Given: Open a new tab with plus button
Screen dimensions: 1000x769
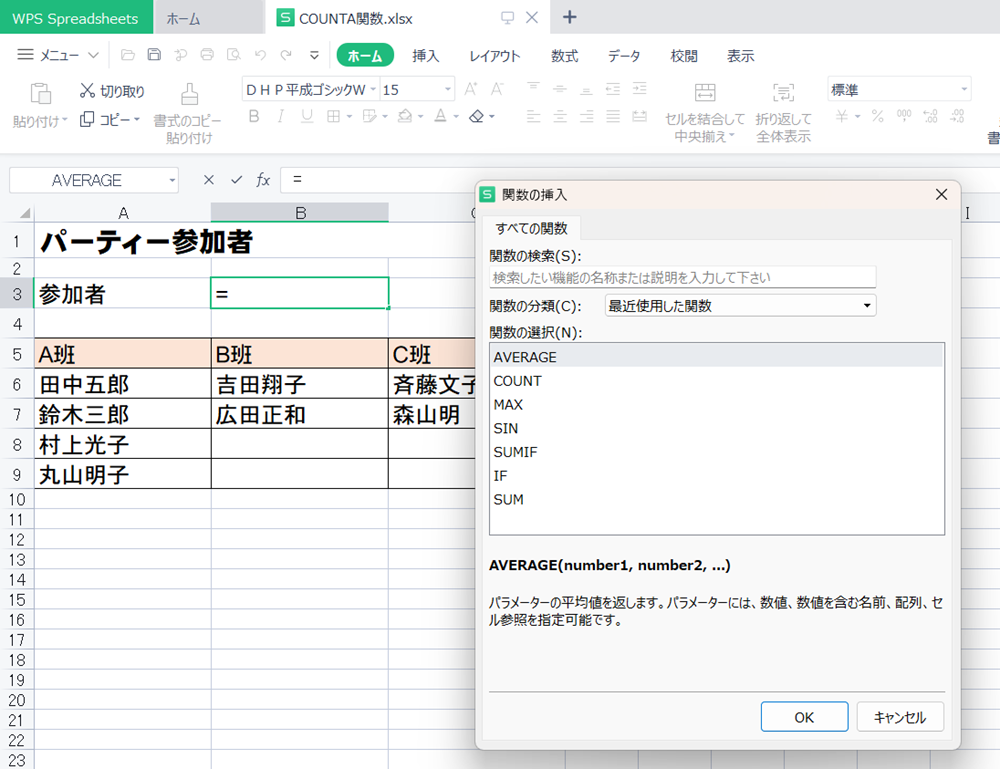Looking at the screenshot, I should pyautogui.click(x=570, y=17).
